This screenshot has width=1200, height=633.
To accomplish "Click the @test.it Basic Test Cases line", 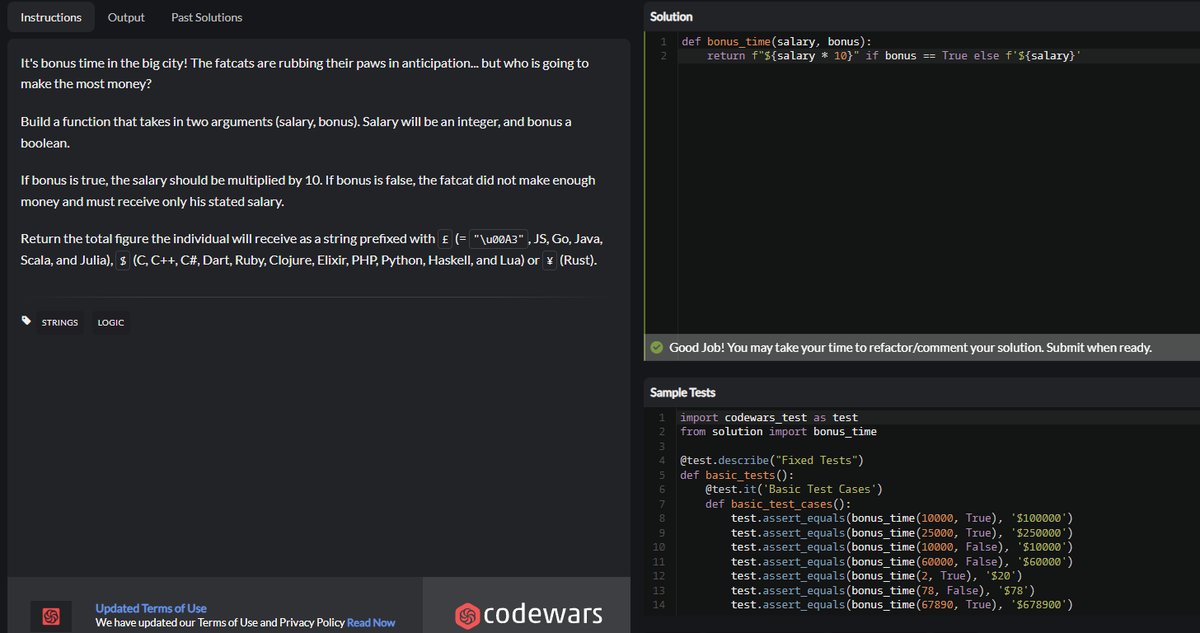I will tap(794, 489).
